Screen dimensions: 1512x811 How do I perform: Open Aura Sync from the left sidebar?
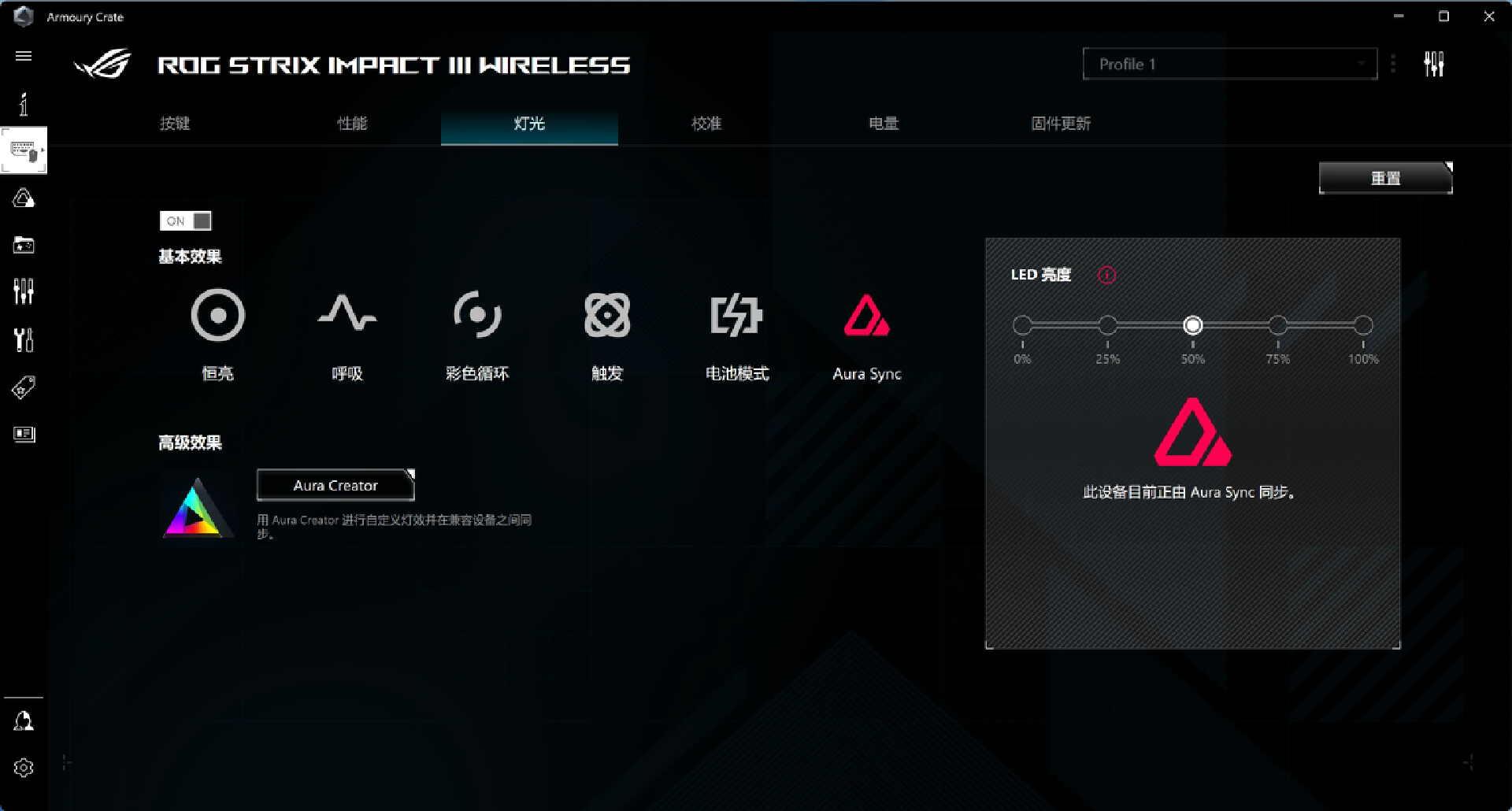click(x=24, y=198)
